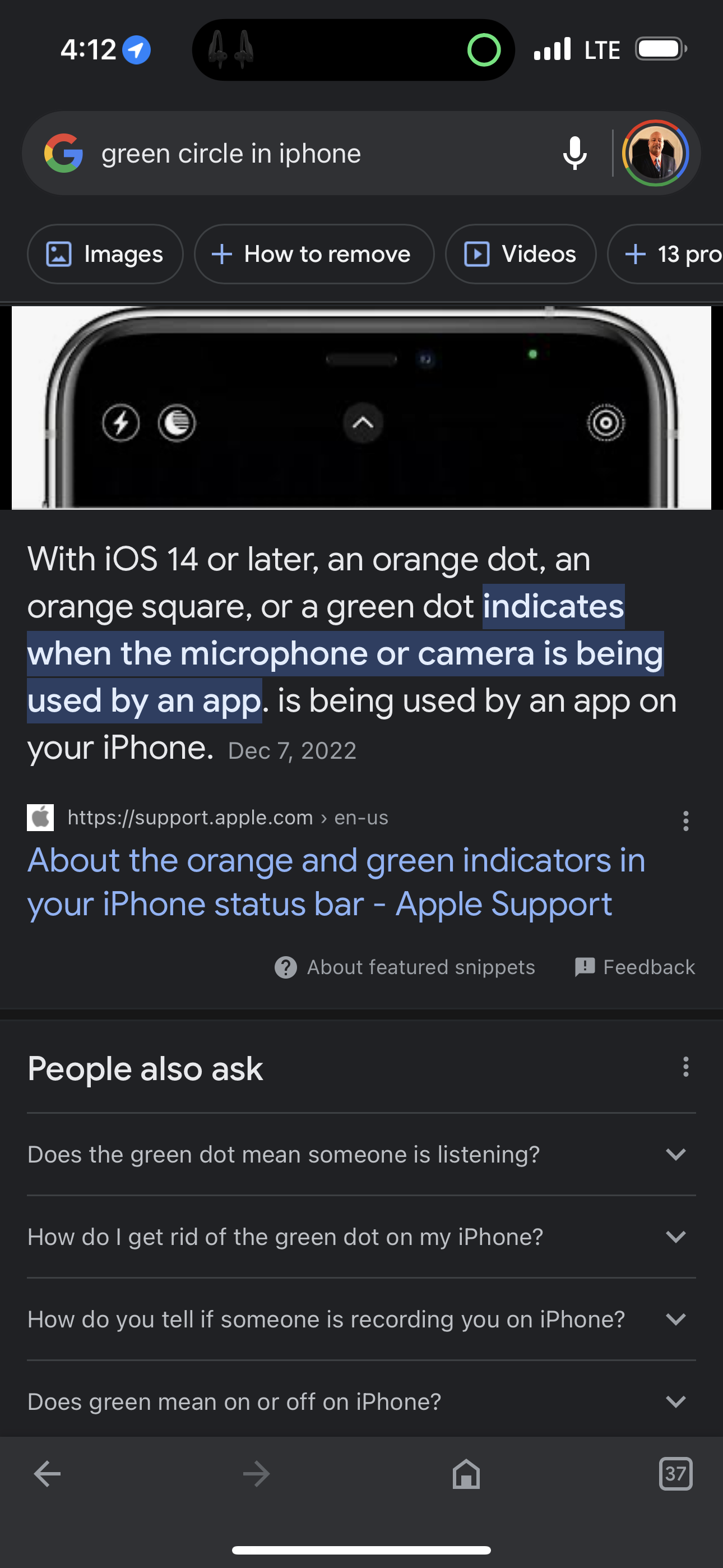Switch to the Images filter
Screen dimensions: 723x1568
(x=105, y=255)
